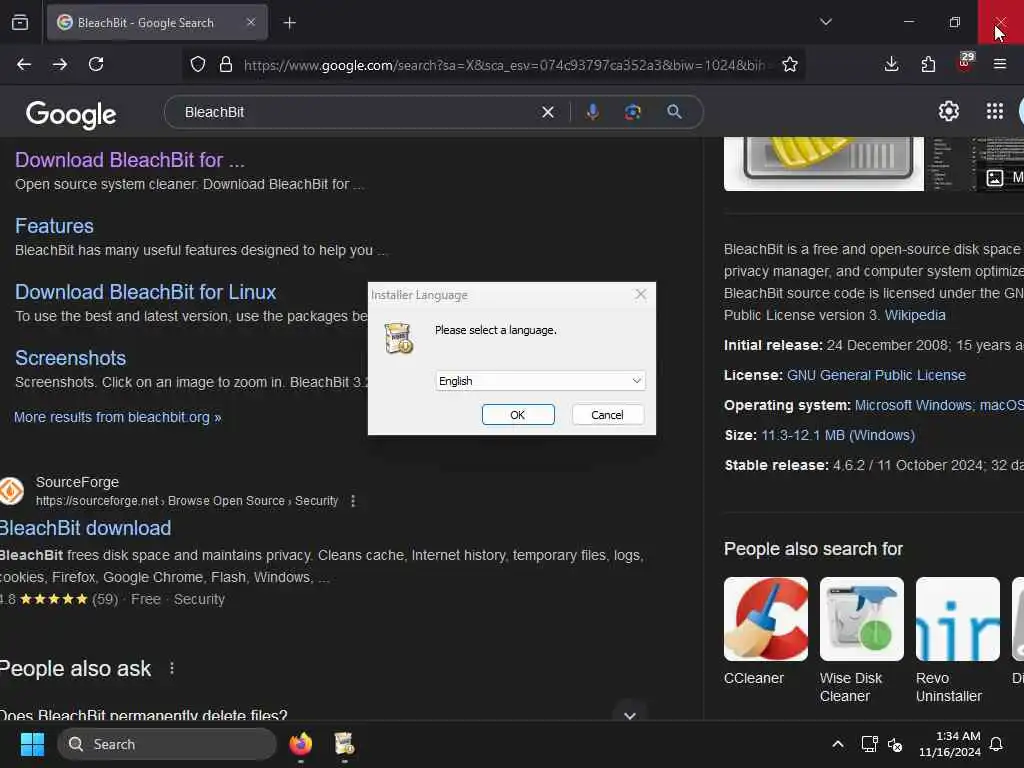Open More results from bleachbit.org
The image size is (1024, 768).
pos(118,417)
